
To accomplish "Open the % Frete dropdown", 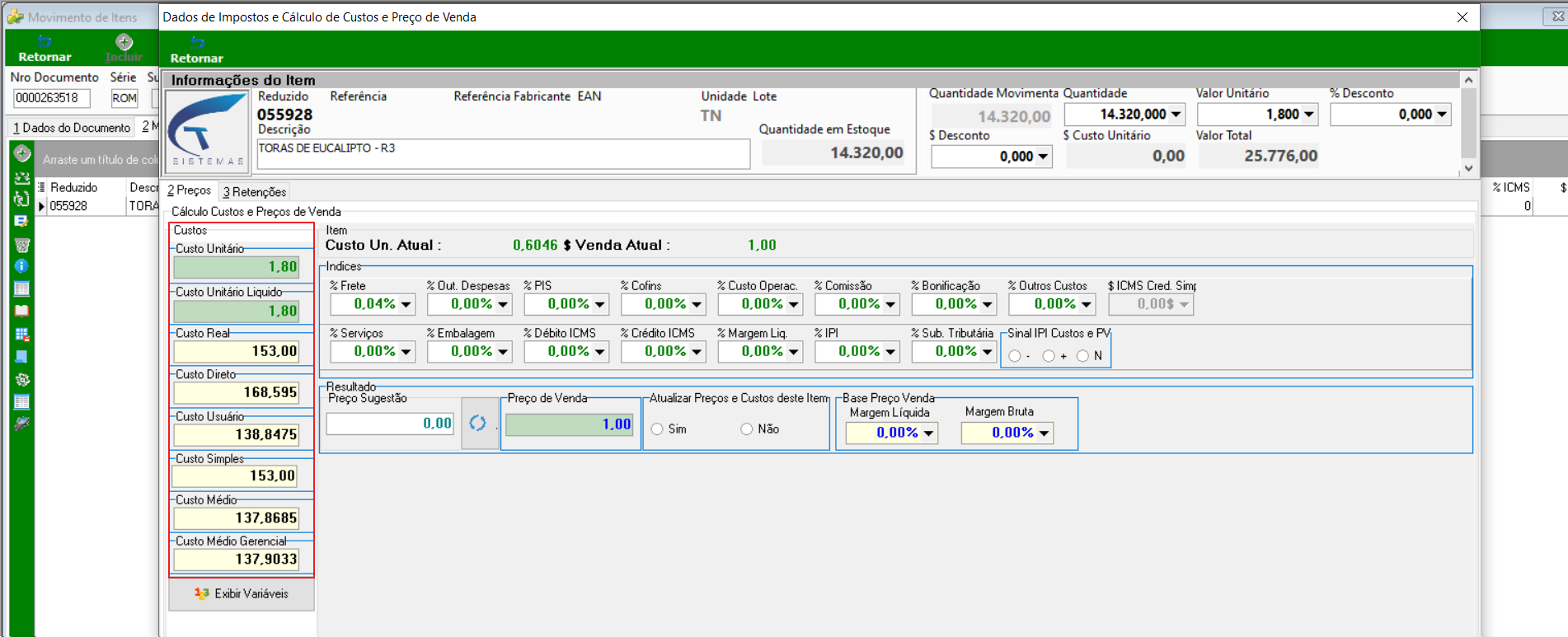I will pos(406,304).
